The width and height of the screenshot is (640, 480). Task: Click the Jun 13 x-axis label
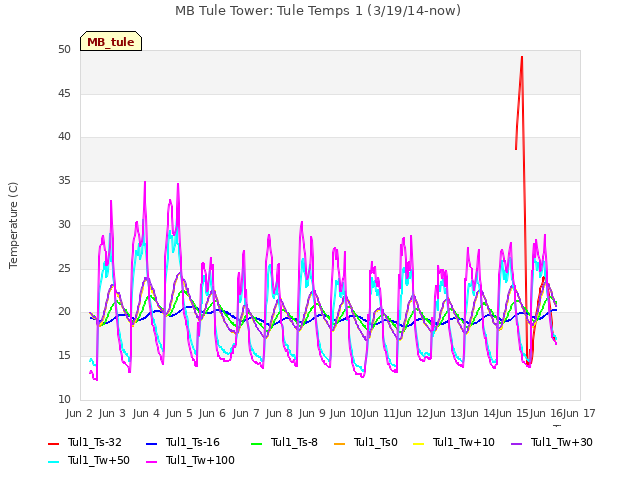446,413
